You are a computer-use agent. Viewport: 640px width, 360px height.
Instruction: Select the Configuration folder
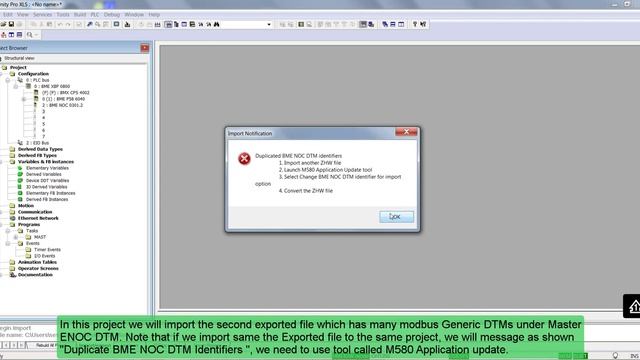coord(33,74)
